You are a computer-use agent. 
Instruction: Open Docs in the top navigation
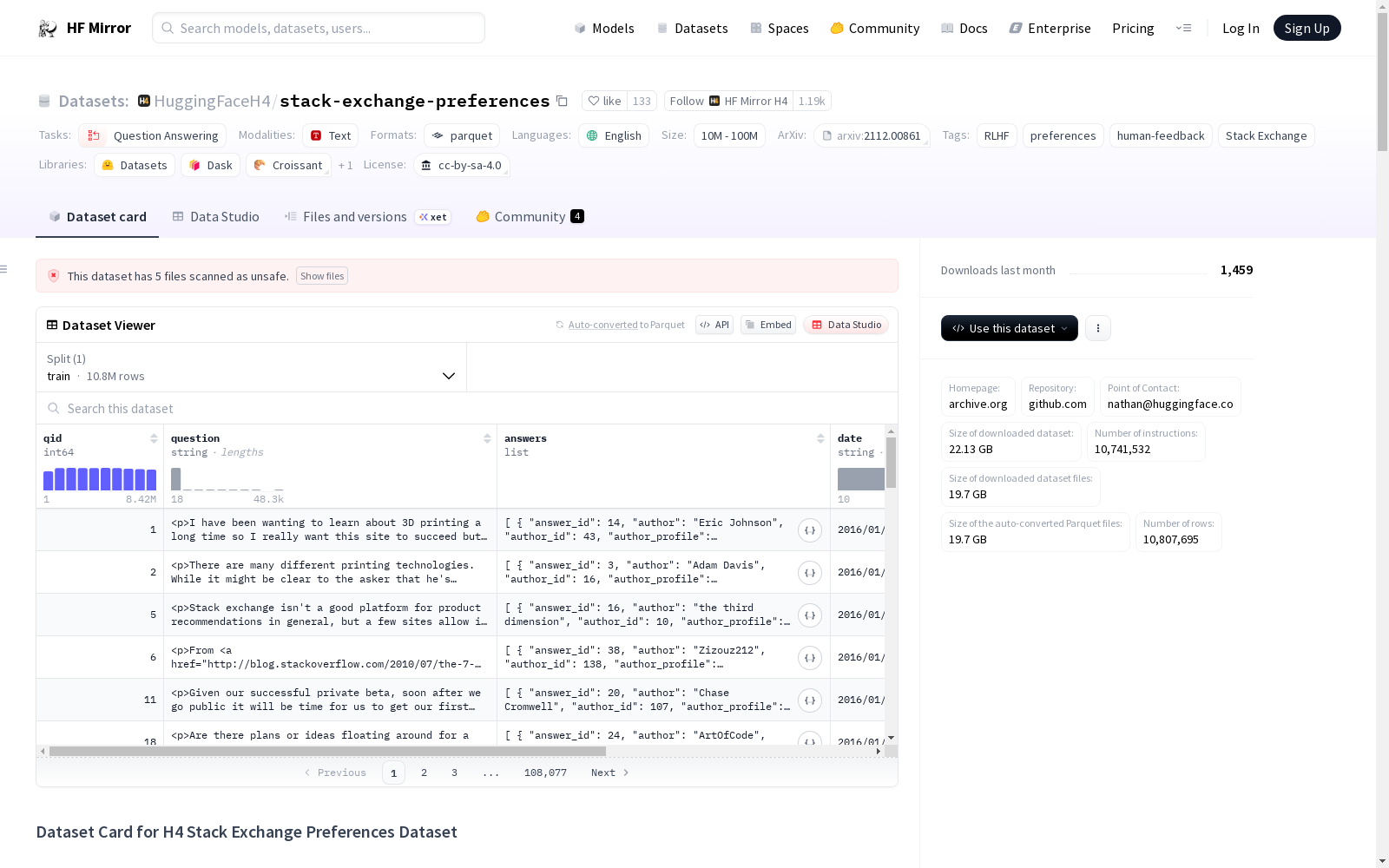[964, 28]
